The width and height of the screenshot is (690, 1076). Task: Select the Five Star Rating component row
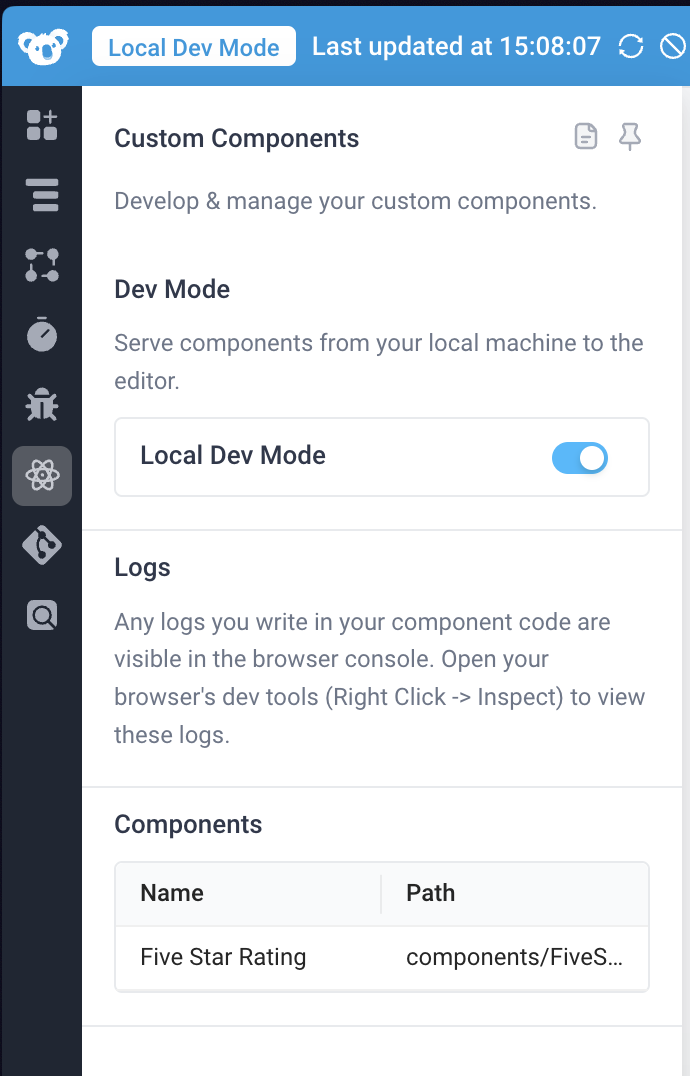[223, 957]
